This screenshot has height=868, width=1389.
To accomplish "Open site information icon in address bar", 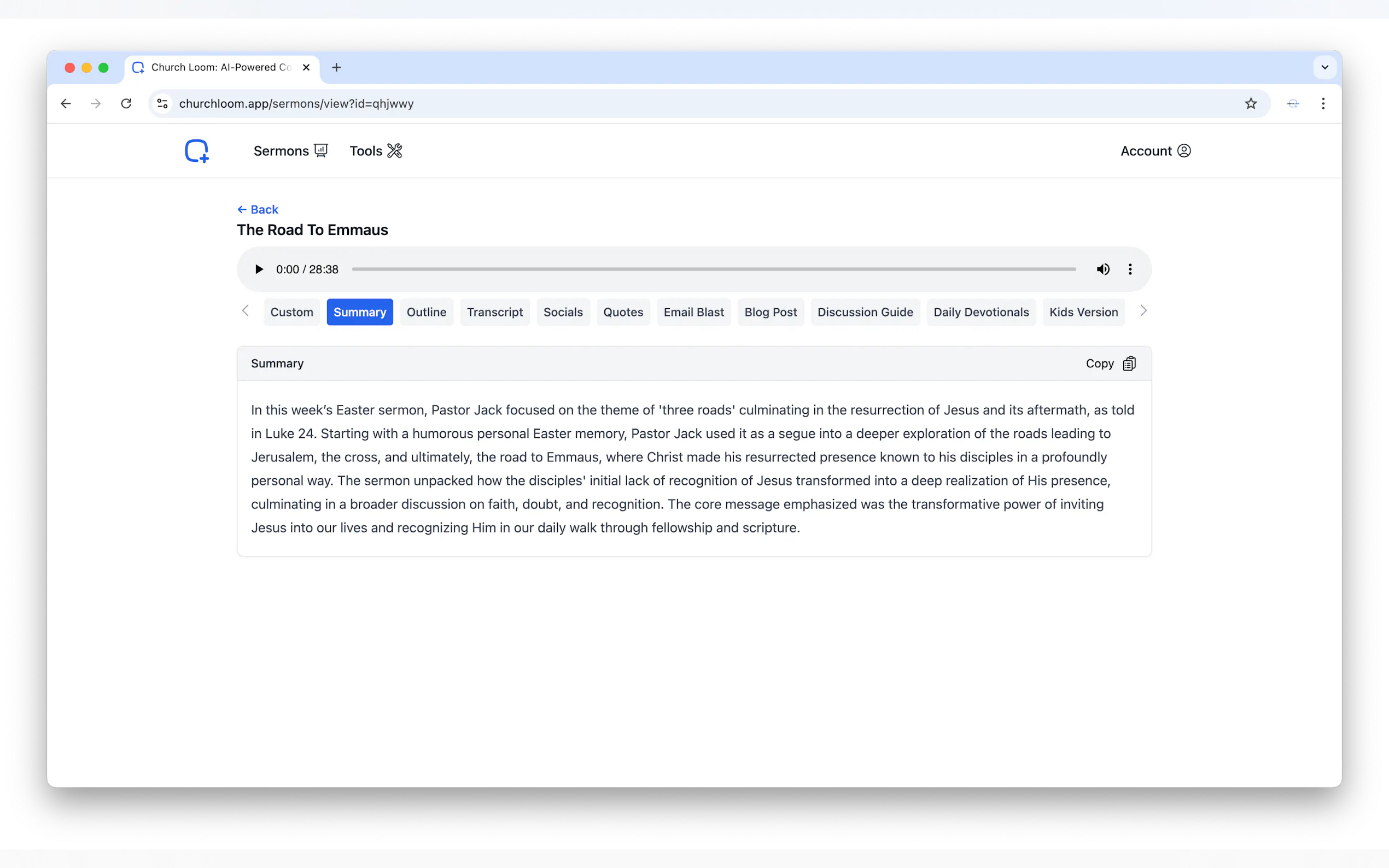I will [x=162, y=103].
